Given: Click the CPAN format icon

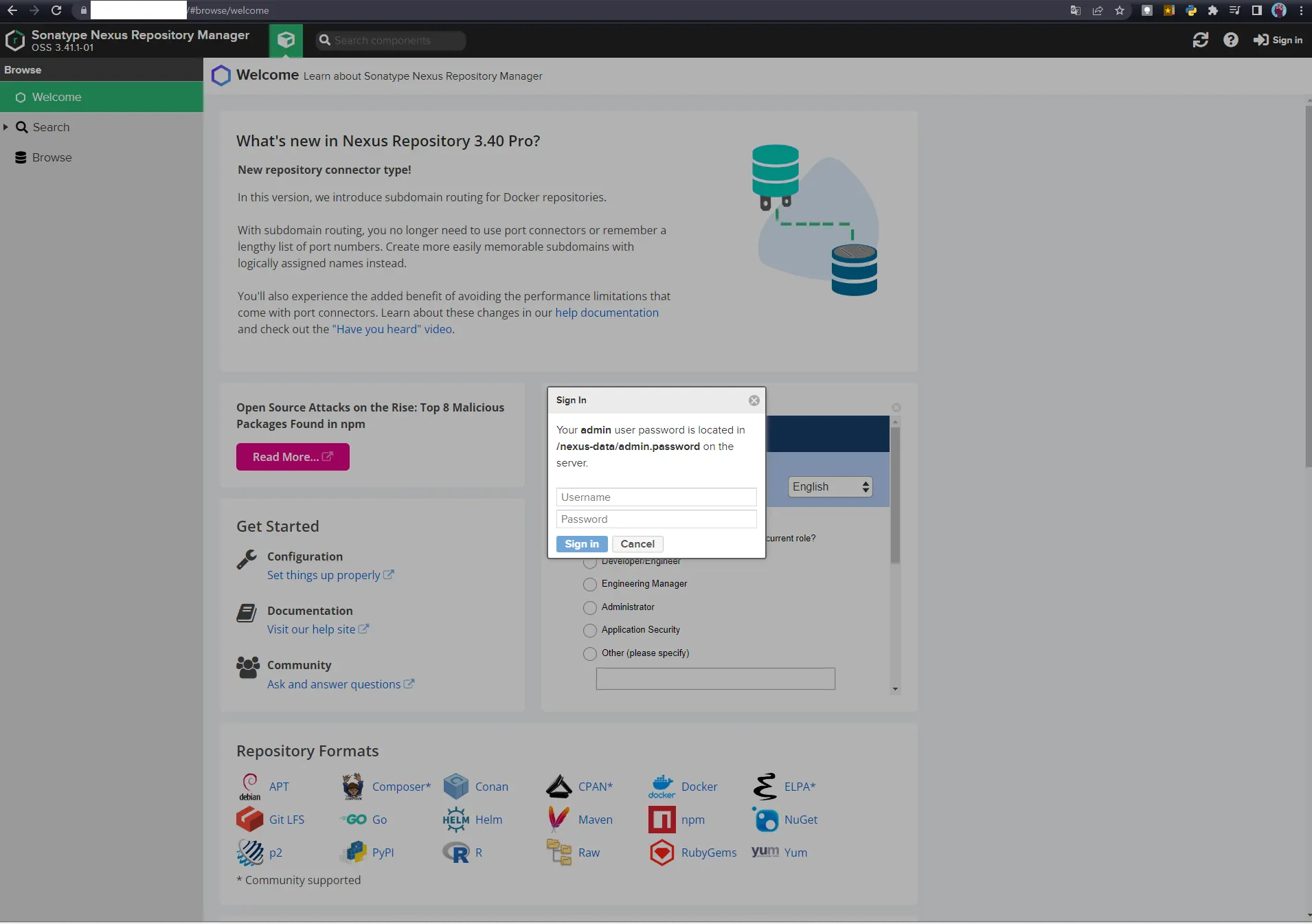Looking at the screenshot, I should coord(559,787).
